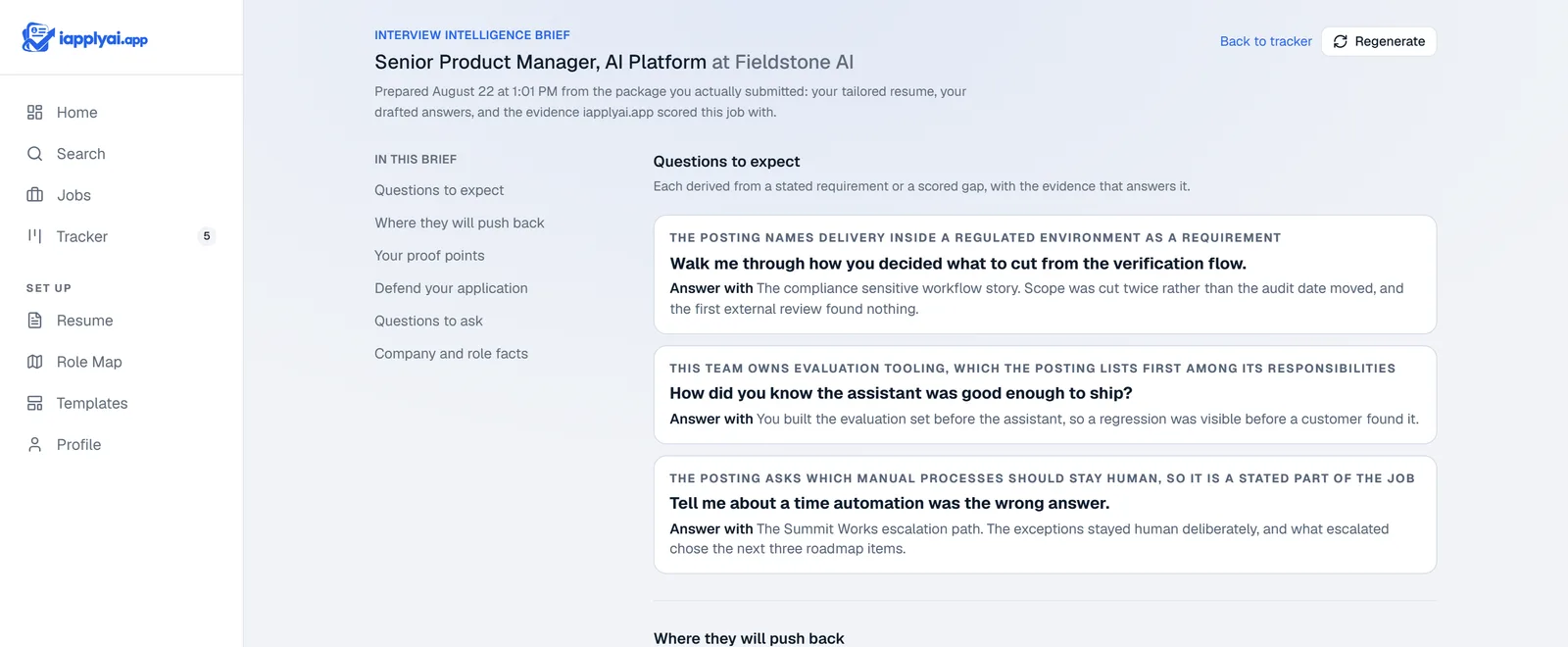The width and height of the screenshot is (1568, 647).
Task: Click the Regenerate button
Action: pos(1379,41)
